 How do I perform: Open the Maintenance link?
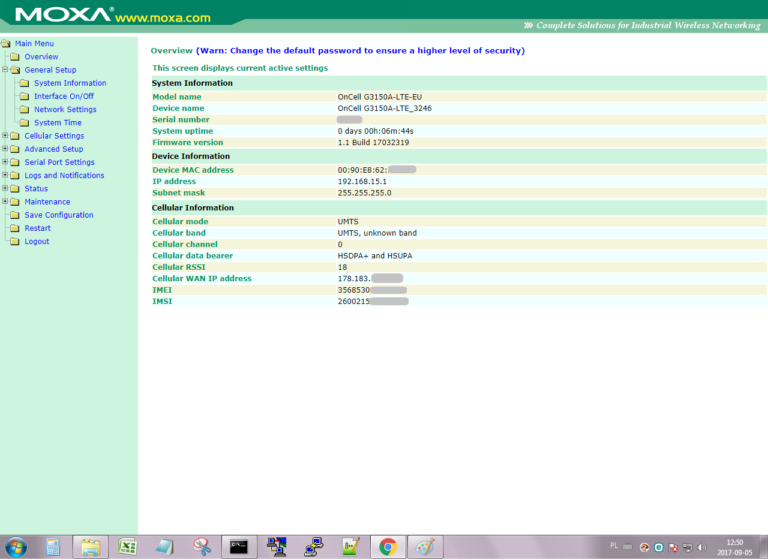pyautogui.click(x=47, y=202)
